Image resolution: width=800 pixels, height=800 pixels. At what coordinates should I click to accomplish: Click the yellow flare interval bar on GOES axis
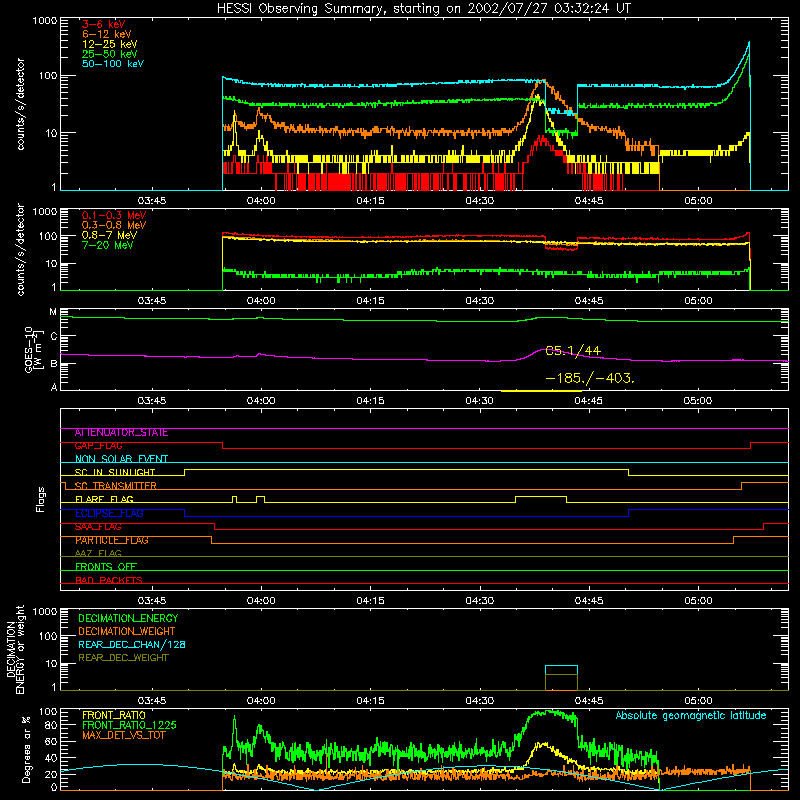click(541, 391)
